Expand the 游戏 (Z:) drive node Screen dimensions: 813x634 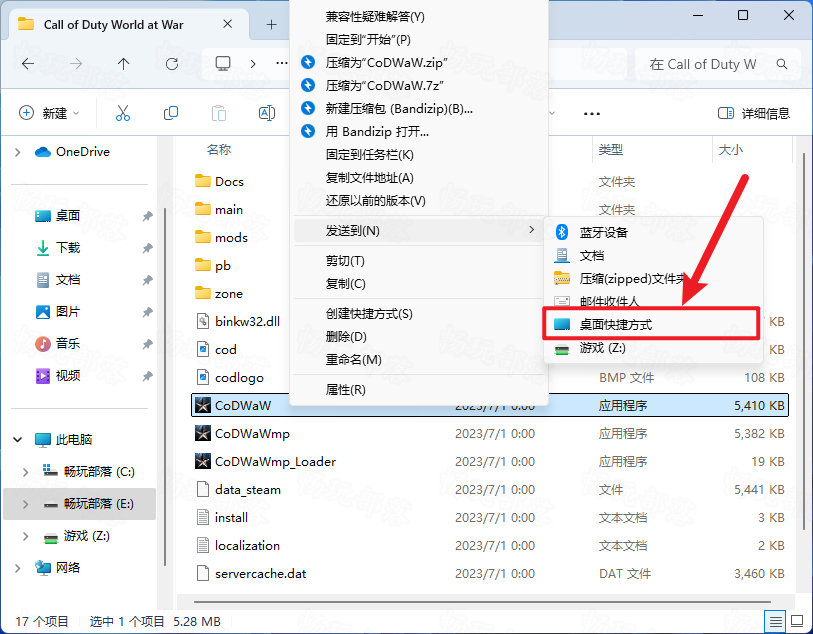[25, 536]
